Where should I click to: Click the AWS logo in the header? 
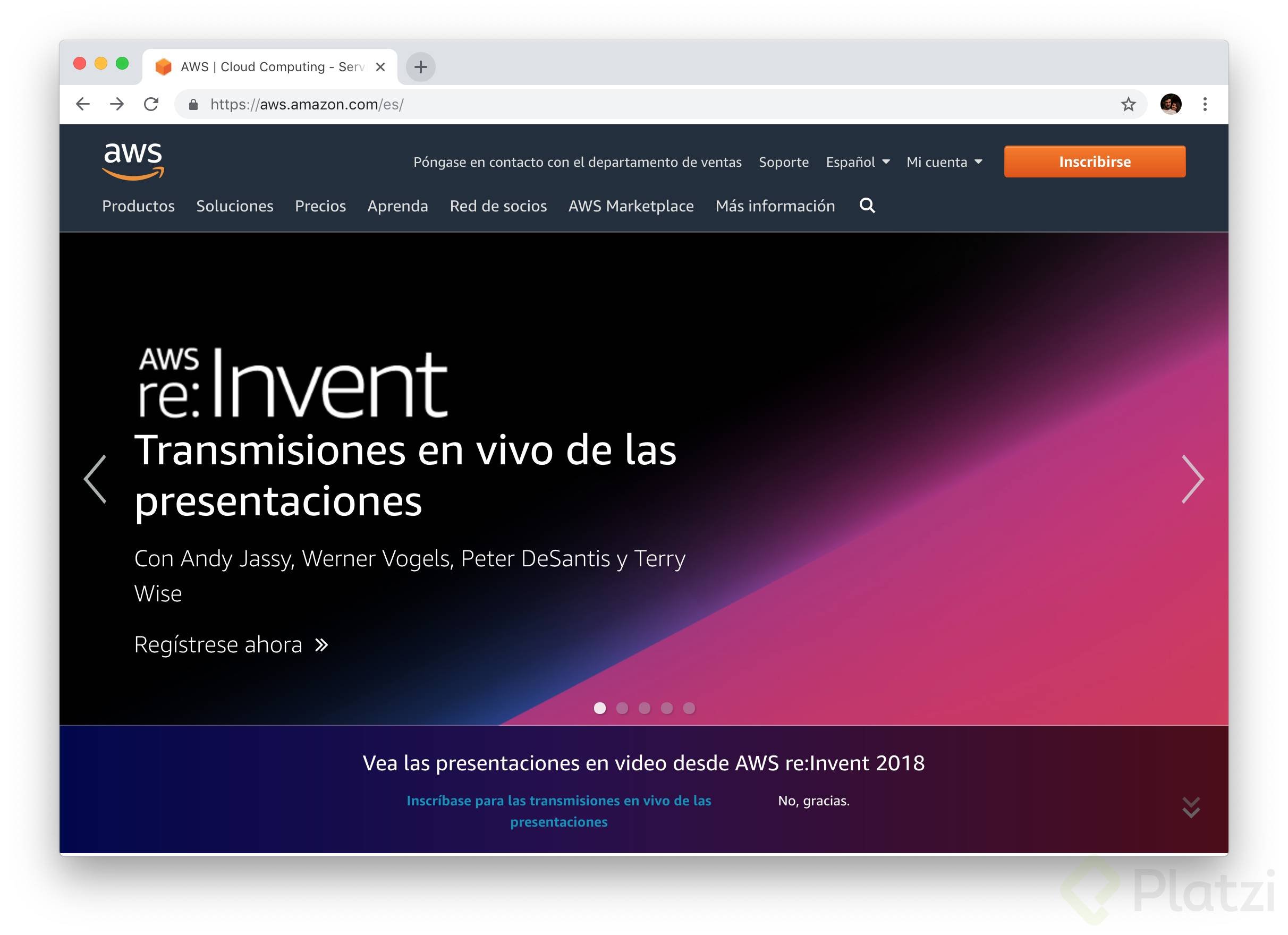point(133,161)
